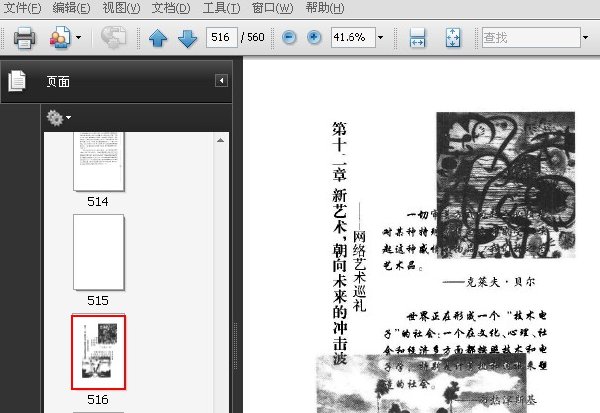
Task: Collapse the pages panel with arrow button
Action: click(x=221, y=81)
